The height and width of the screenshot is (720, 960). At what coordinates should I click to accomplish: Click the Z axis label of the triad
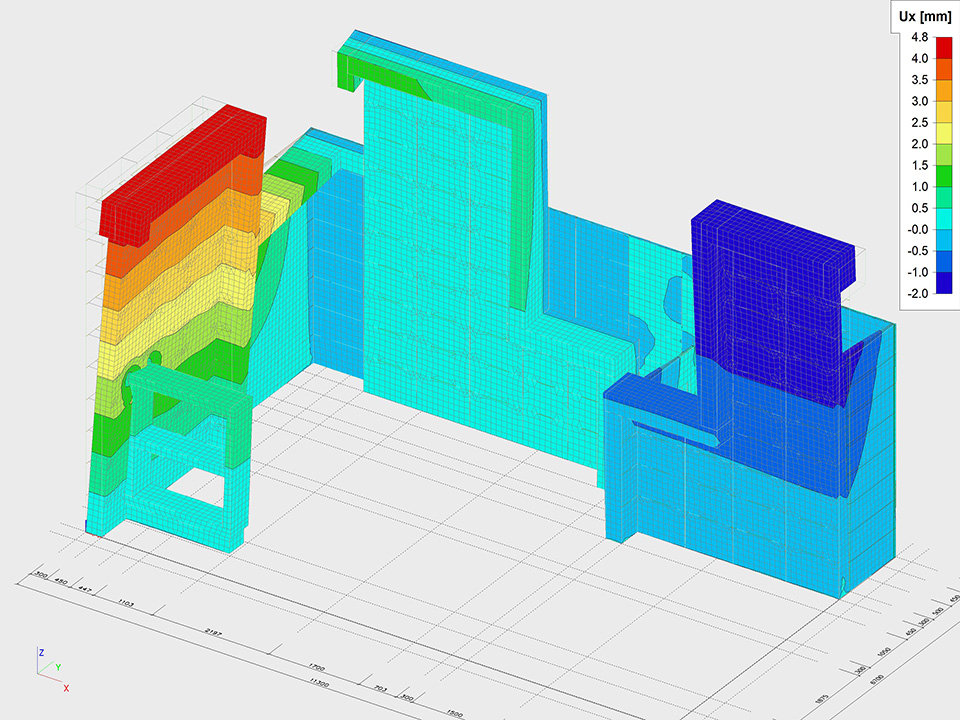pyautogui.click(x=41, y=652)
